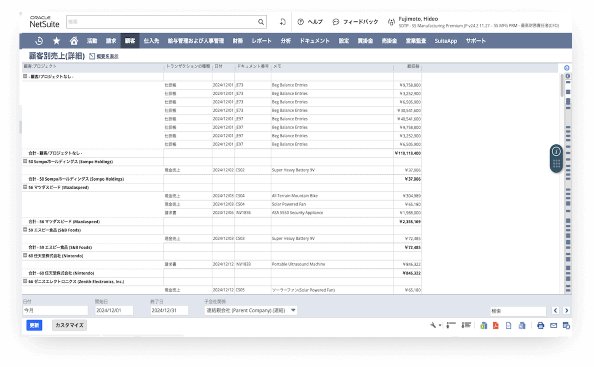The width and height of the screenshot is (594, 367).
Task: Click the Fujimoto, Hideo user name
Action: point(418,19)
